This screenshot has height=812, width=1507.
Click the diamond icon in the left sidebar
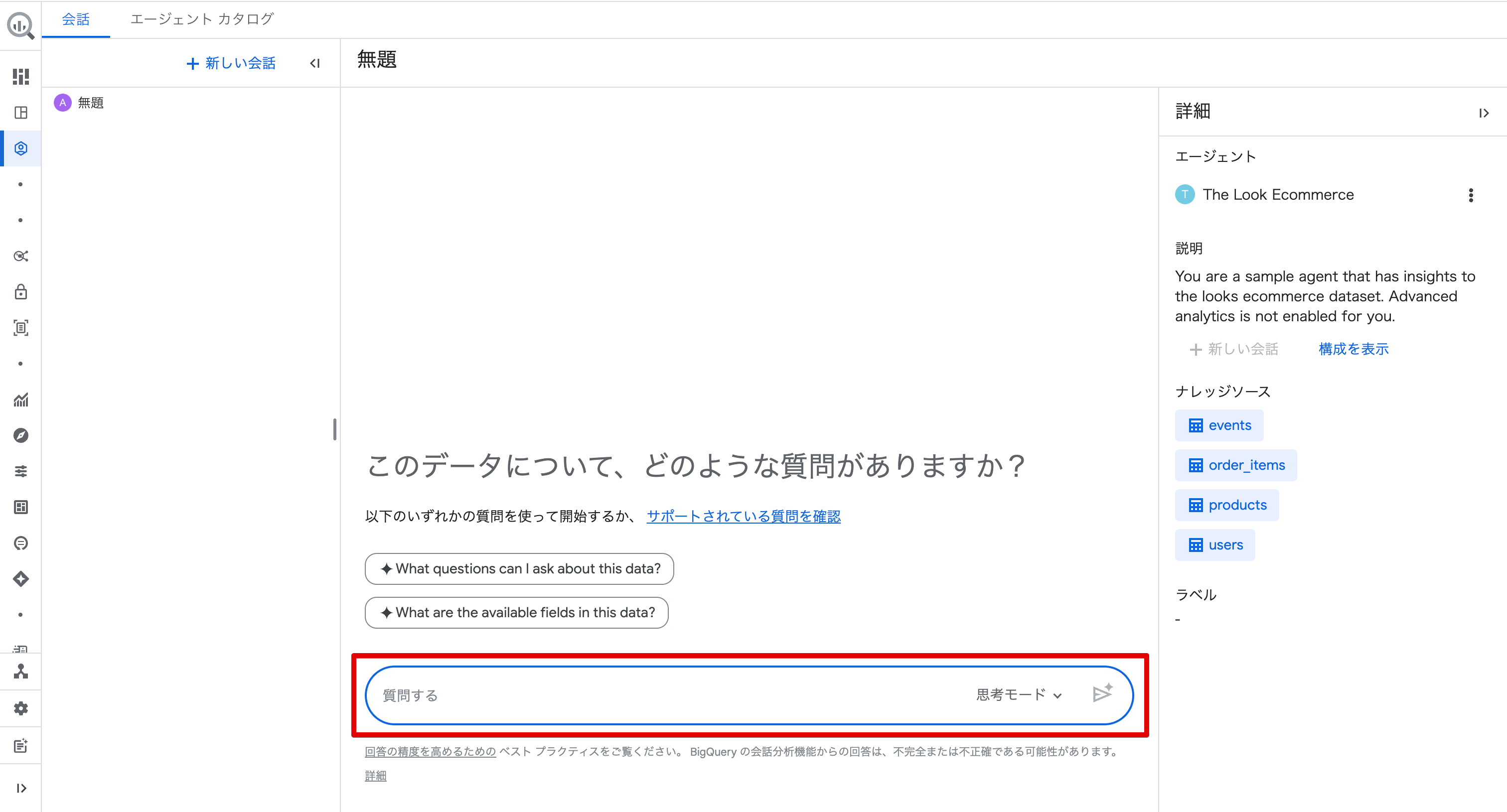[20, 579]
